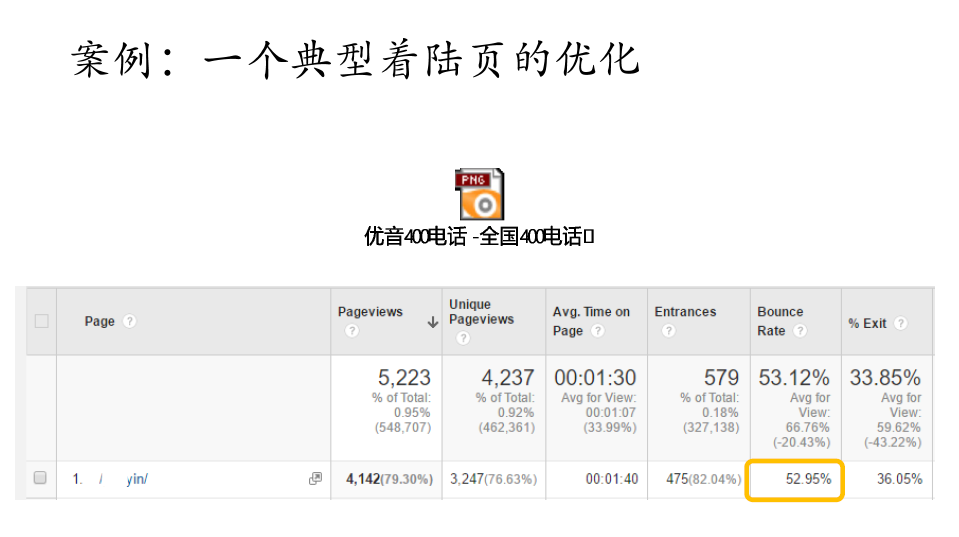The height and width of the screenshot is (537, 959).
Task: Open page in new window icon in row 1
Action: [315, 479]
